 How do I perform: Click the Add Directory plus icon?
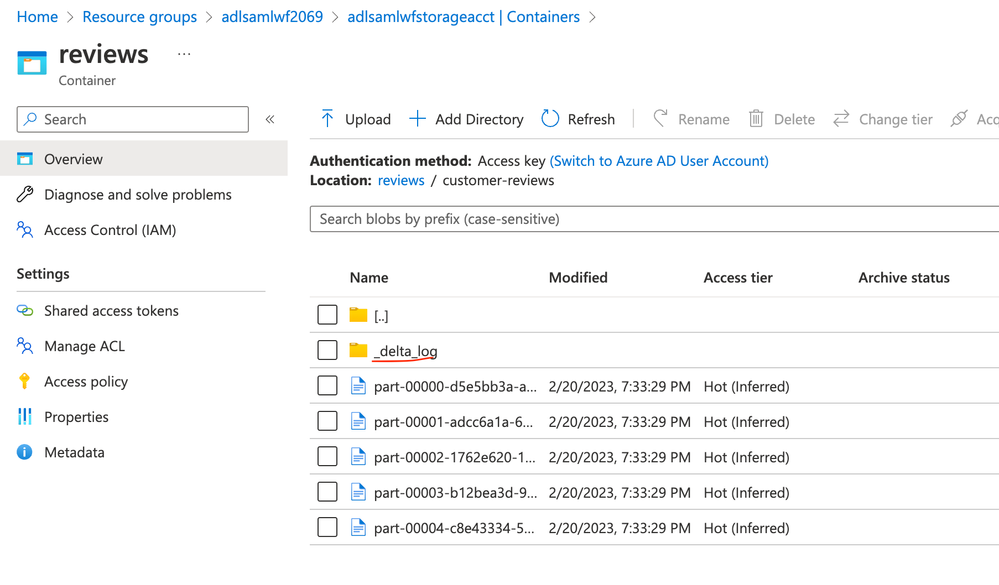(x=417, y=119)
